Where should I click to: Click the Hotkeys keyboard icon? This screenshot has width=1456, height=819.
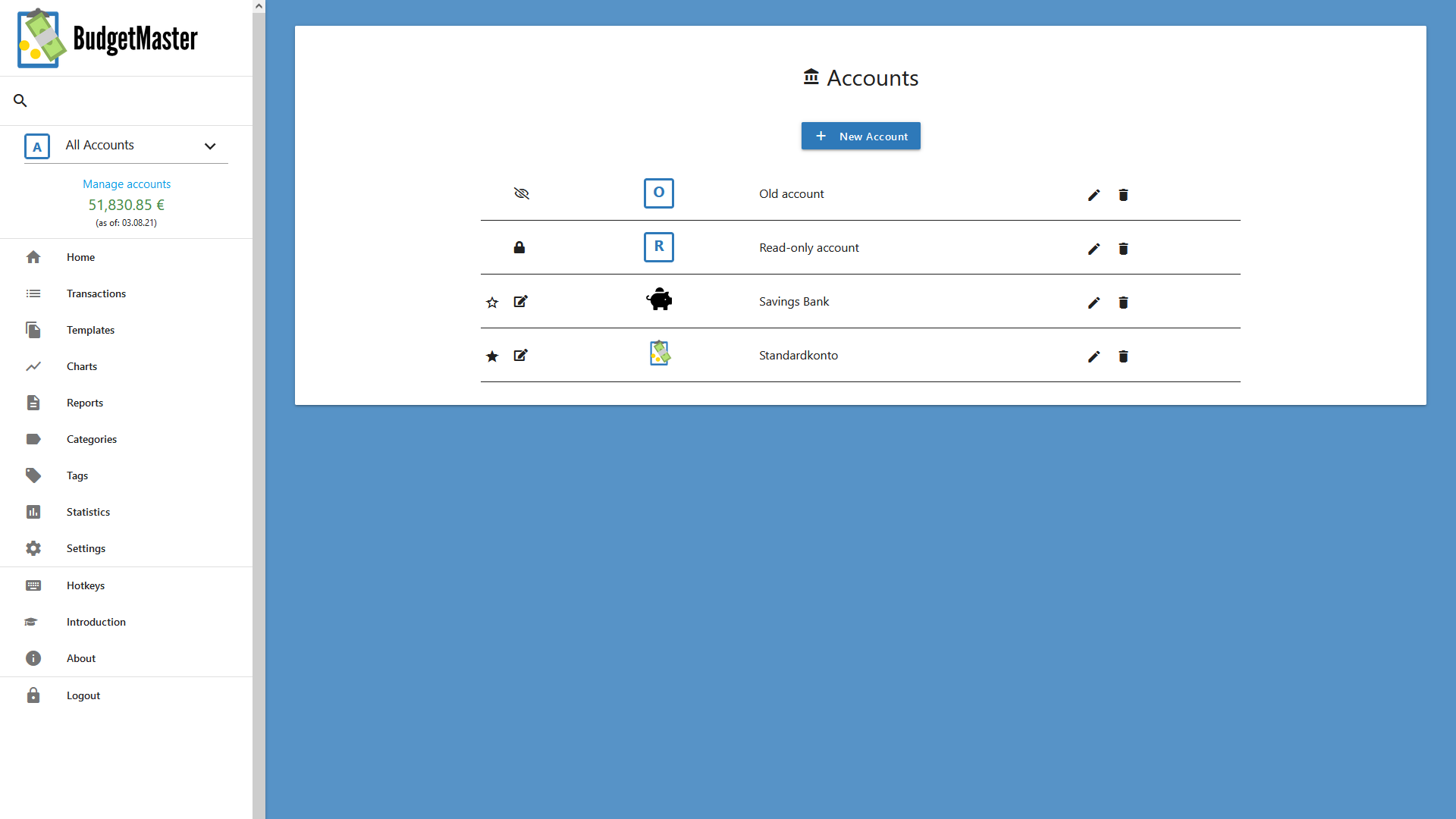coord(33,585)
